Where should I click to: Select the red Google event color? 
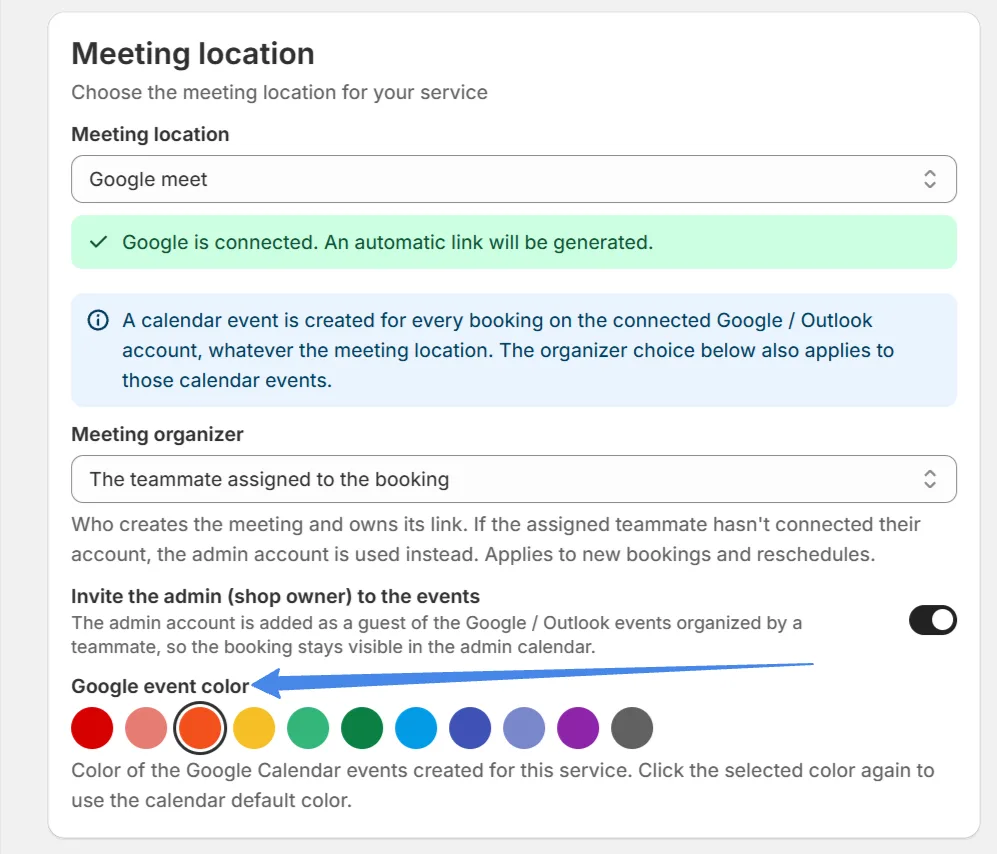92,727
